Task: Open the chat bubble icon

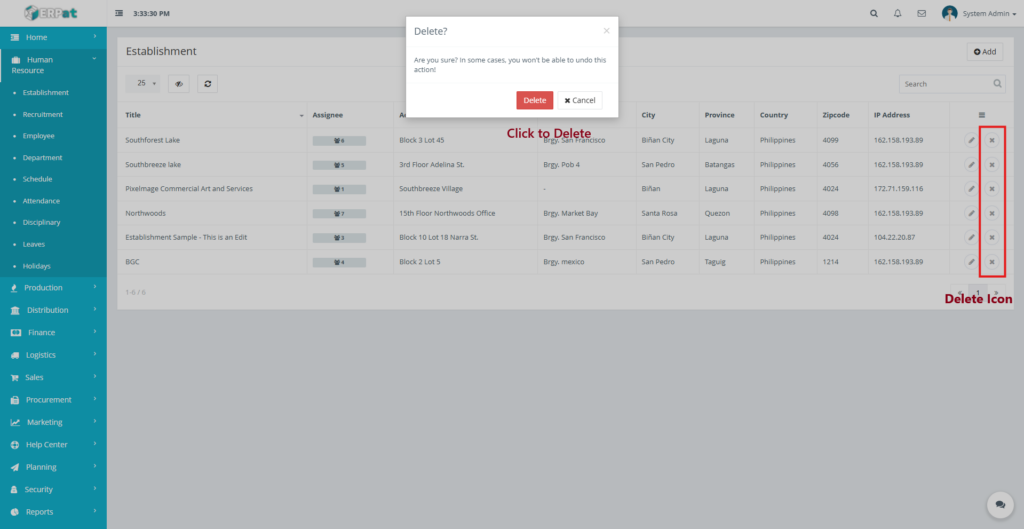Action: coord(1000,505)
